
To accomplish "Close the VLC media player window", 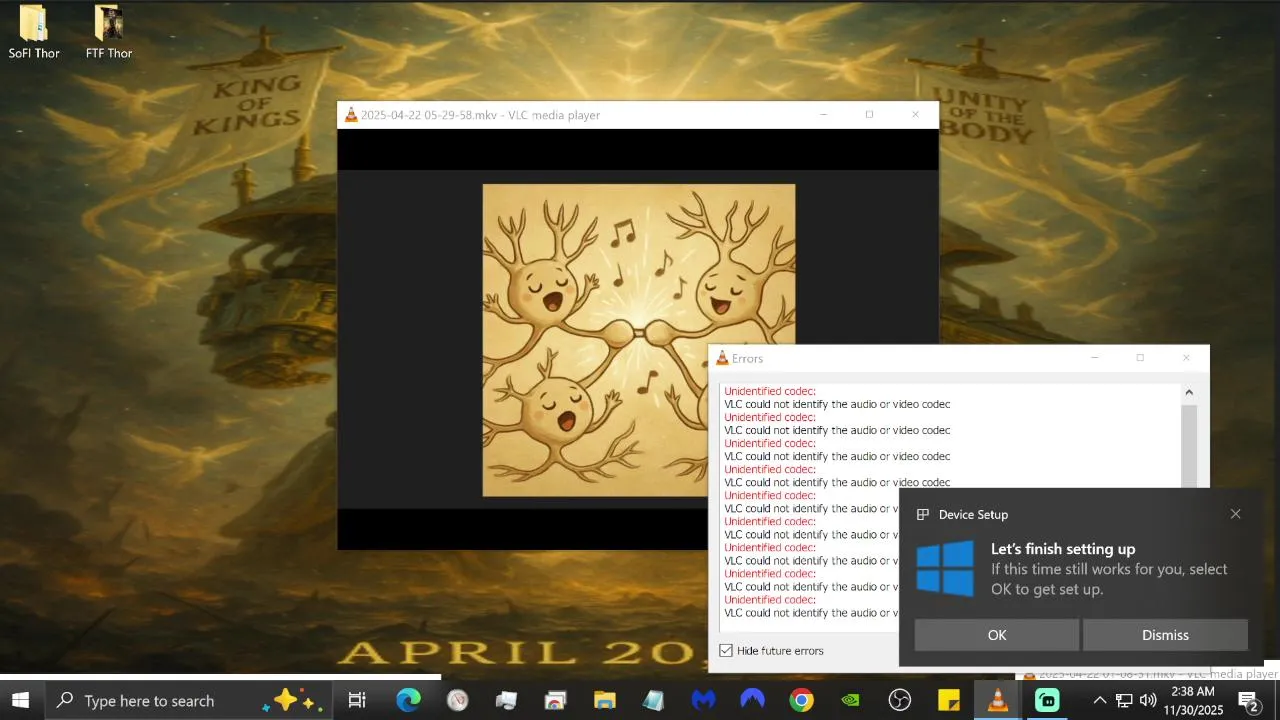I will [915, 115].
